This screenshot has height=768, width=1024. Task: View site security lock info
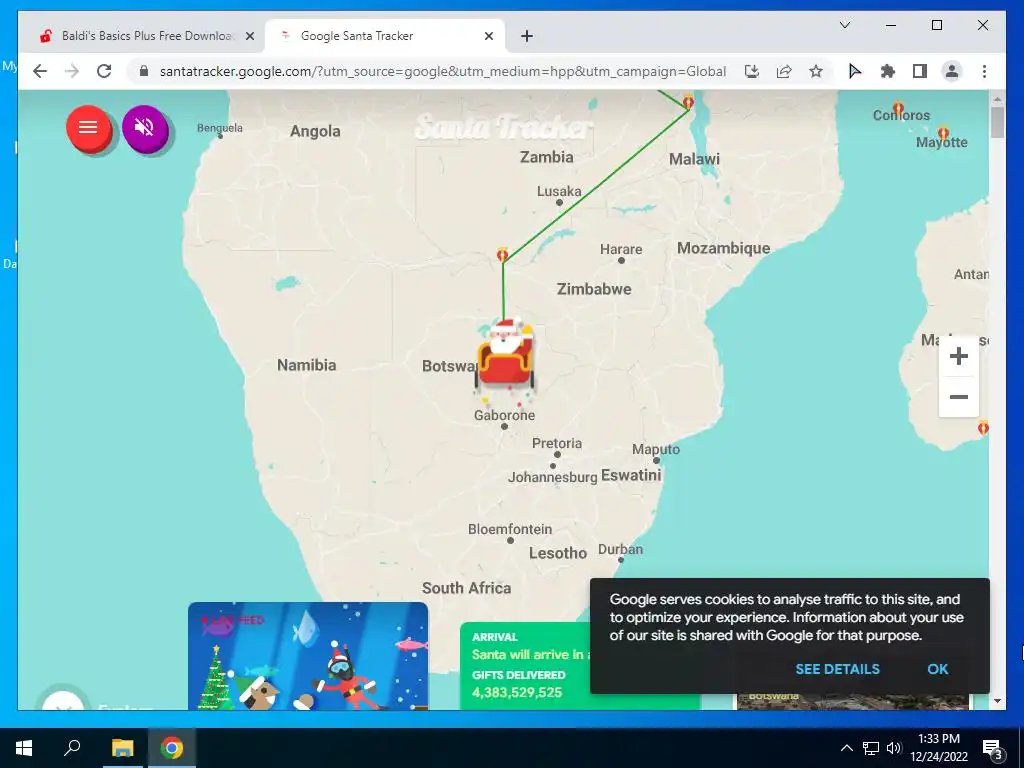pos(144,71)
